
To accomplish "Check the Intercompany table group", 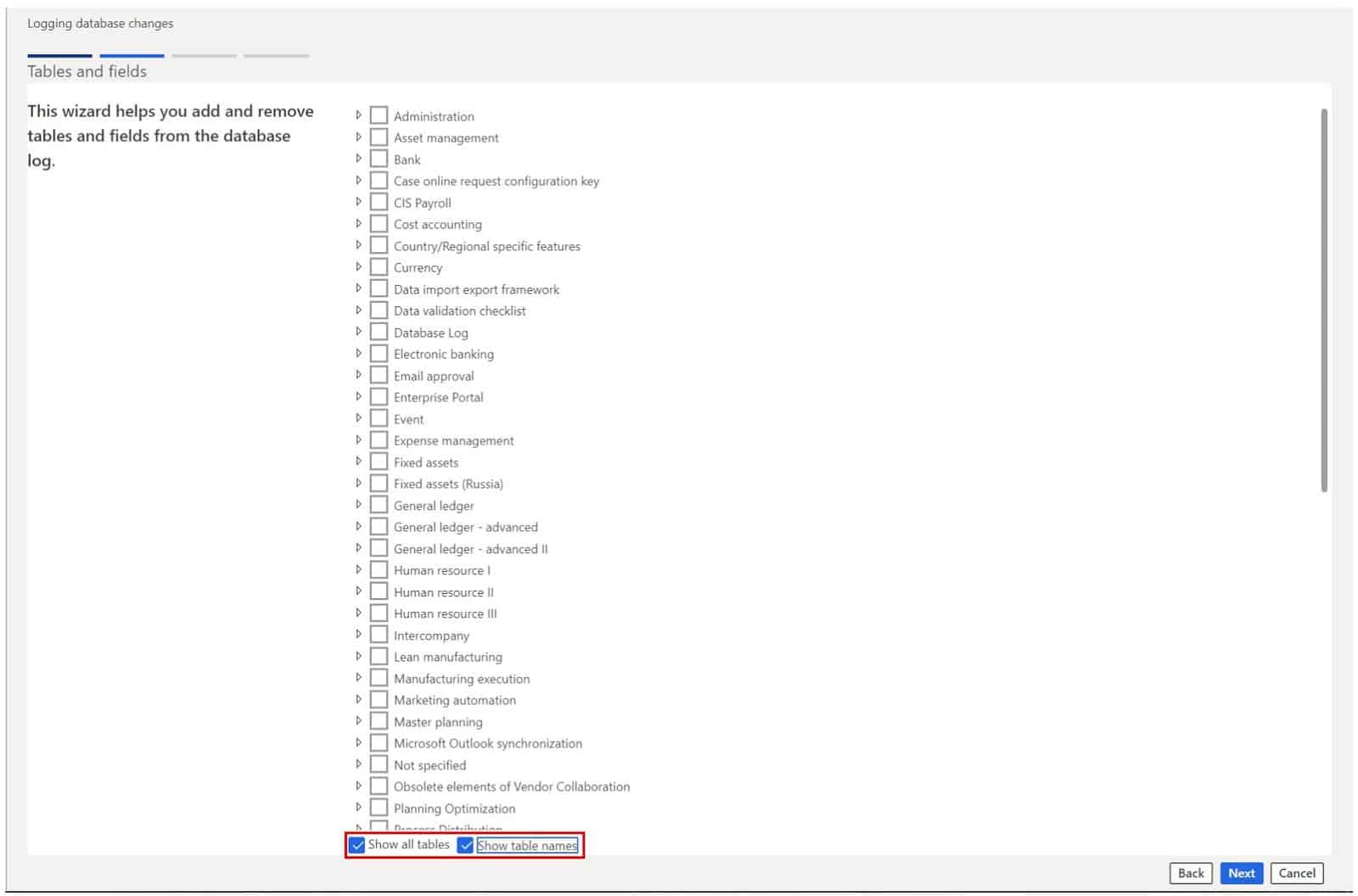I will tap(379, 634).
